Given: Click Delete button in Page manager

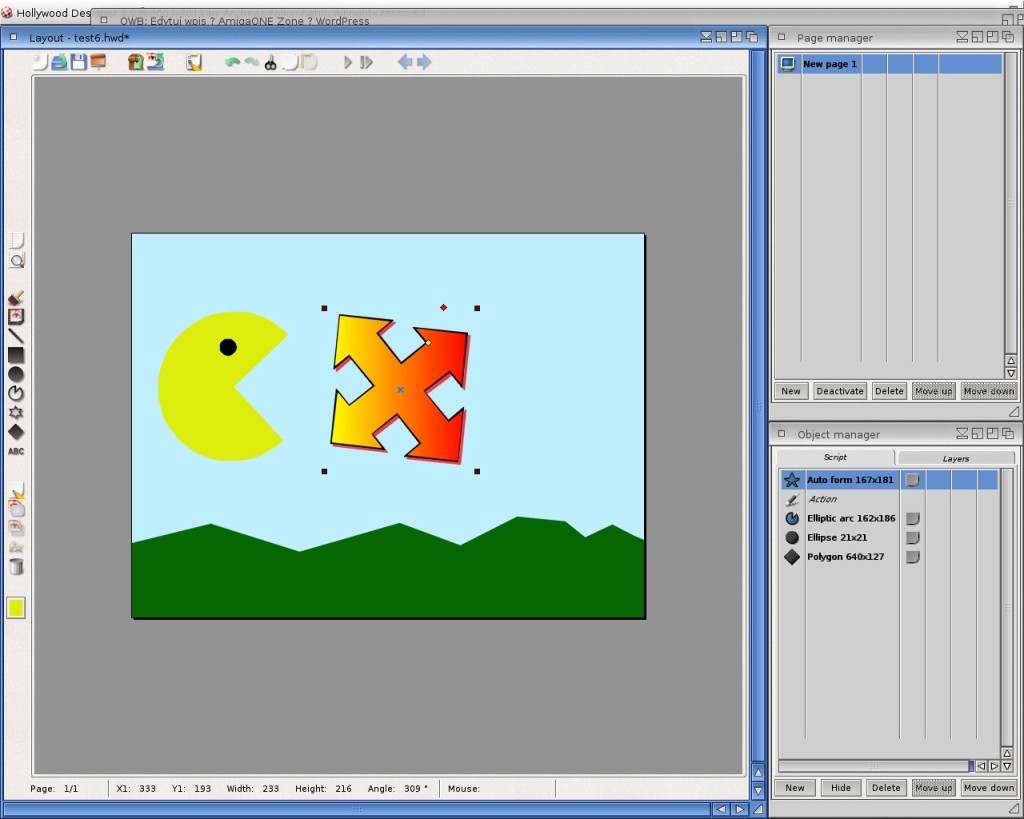Looking at the screenshot, I should click(x=889, y=391).
